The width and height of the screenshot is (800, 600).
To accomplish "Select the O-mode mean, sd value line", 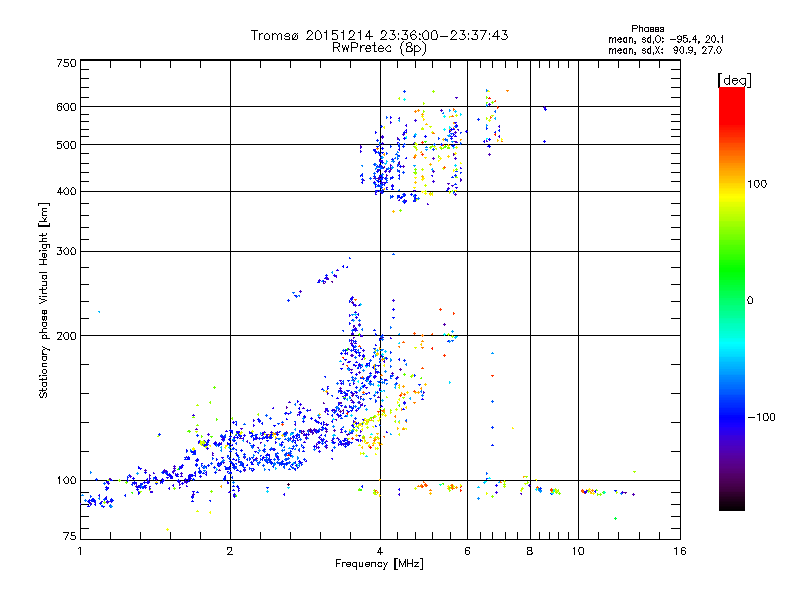I will 665,39.
